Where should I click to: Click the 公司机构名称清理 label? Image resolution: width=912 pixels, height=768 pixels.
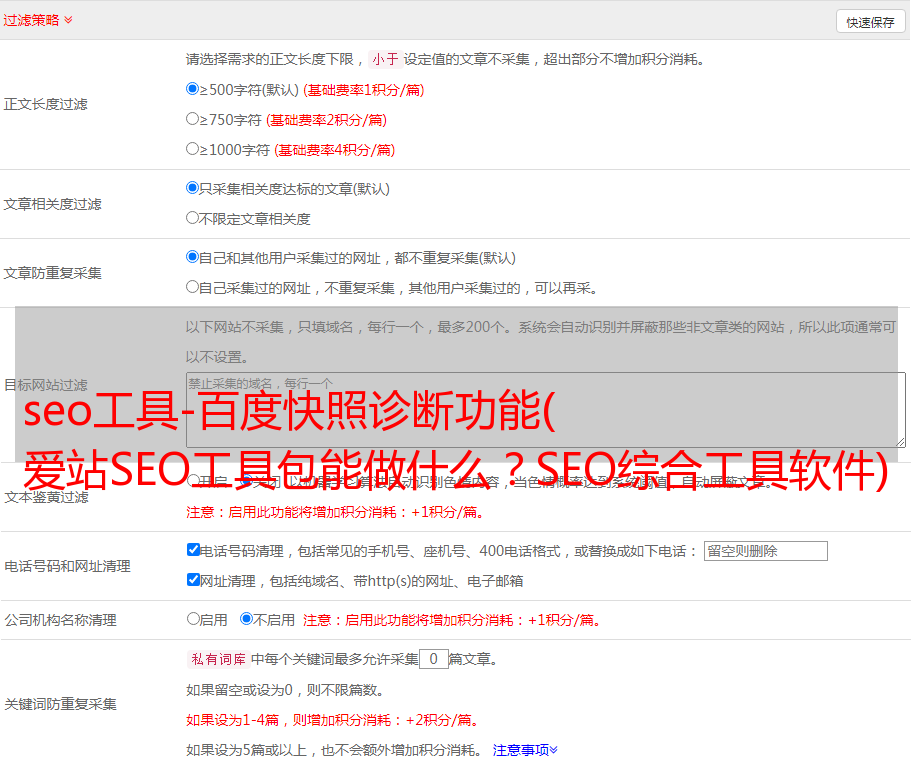(60, 620)
